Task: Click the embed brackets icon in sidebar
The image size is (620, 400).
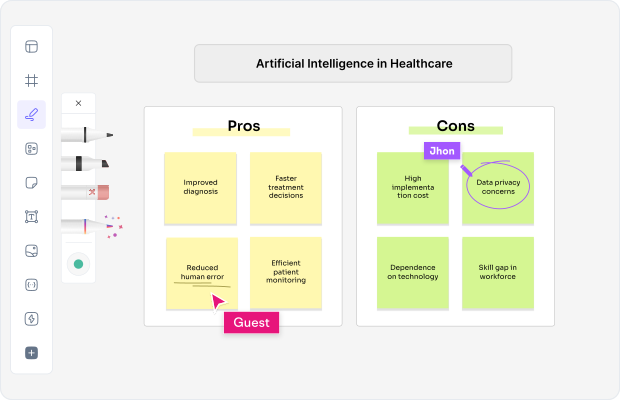Action: click(x=31, y=284)
